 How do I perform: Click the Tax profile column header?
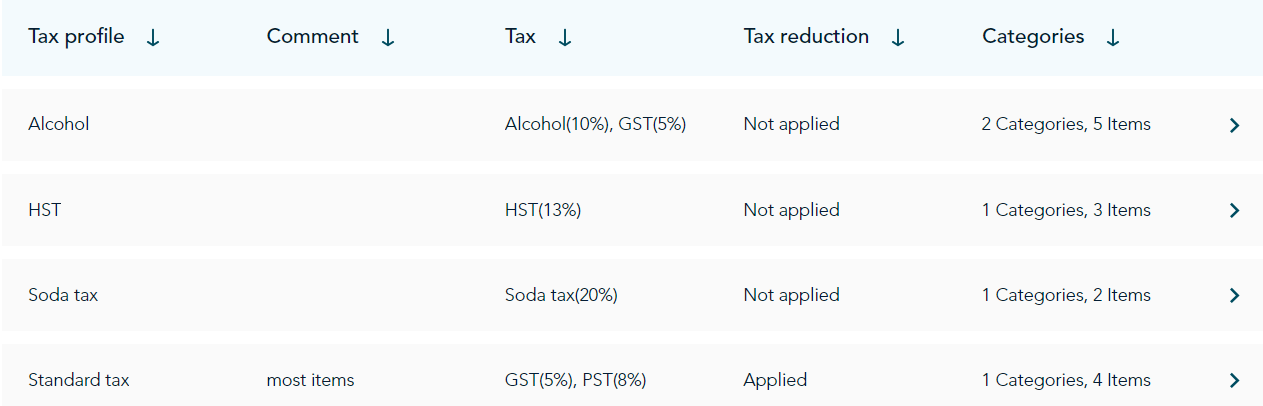pos(76,37)
